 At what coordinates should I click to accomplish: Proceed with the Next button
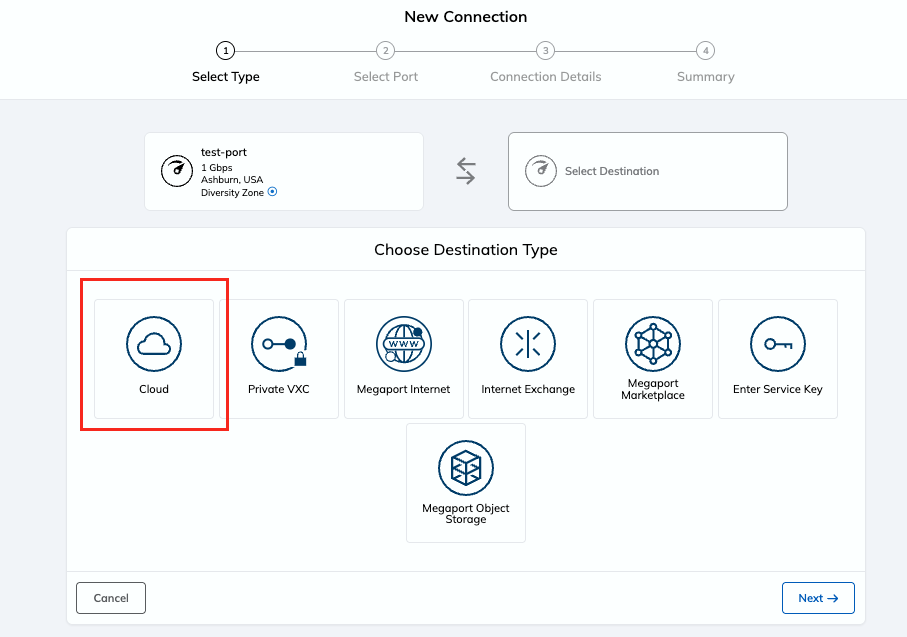[x=818, y=598]
